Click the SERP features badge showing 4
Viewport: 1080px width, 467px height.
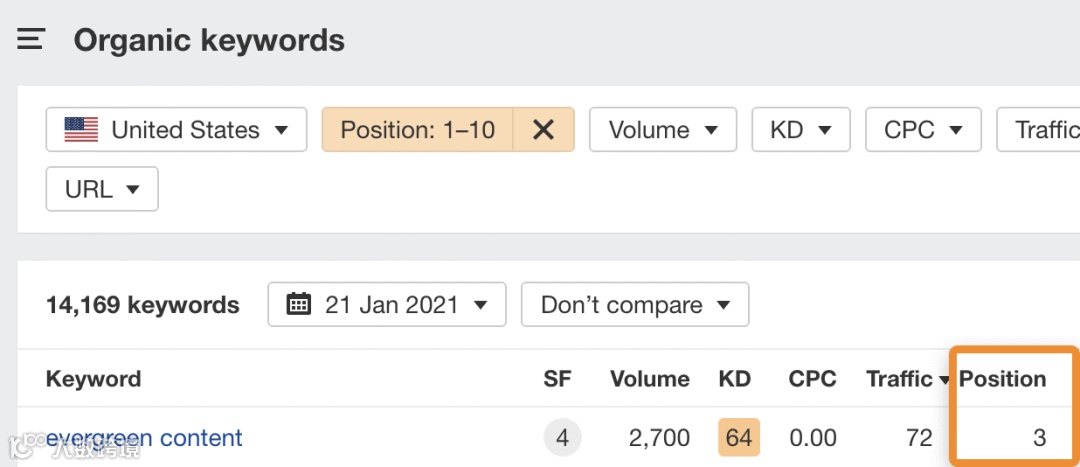562,438
